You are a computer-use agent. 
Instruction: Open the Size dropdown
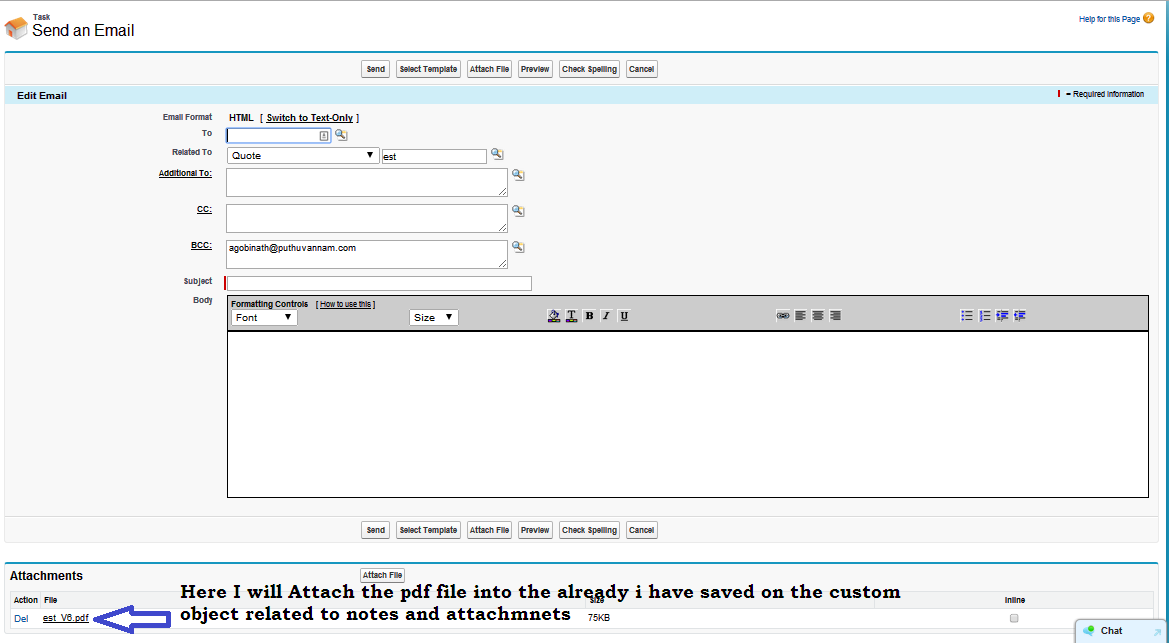point(432,317)
